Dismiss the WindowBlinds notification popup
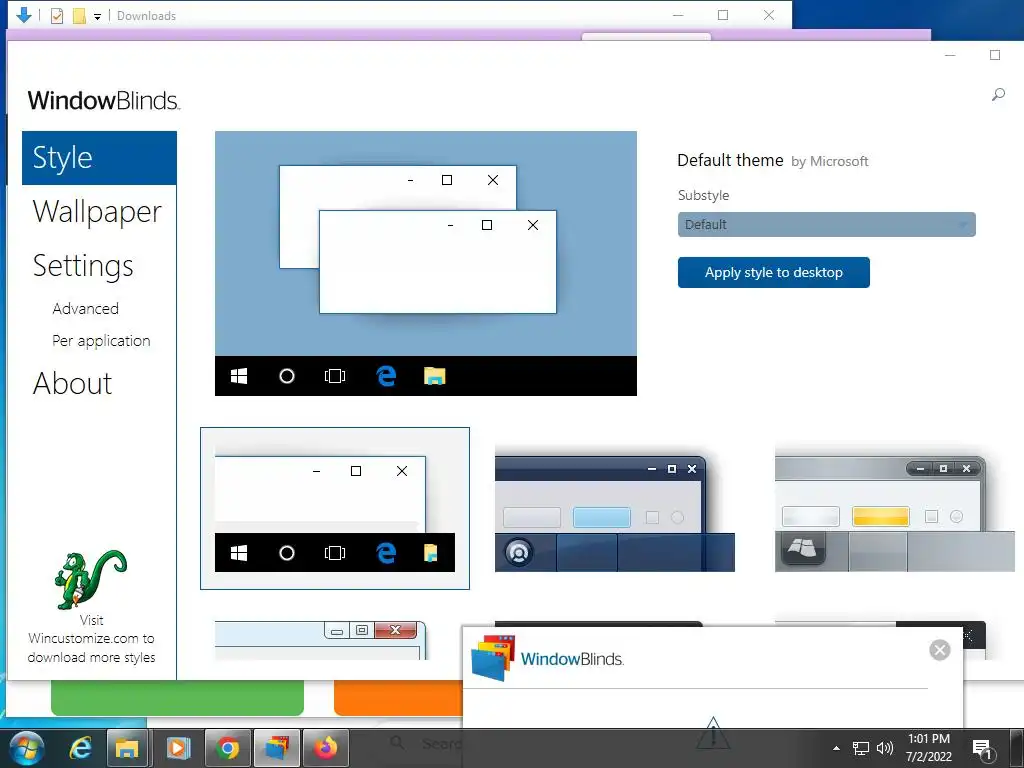This screenshot has width=1024, height=768. click(939, 650)
